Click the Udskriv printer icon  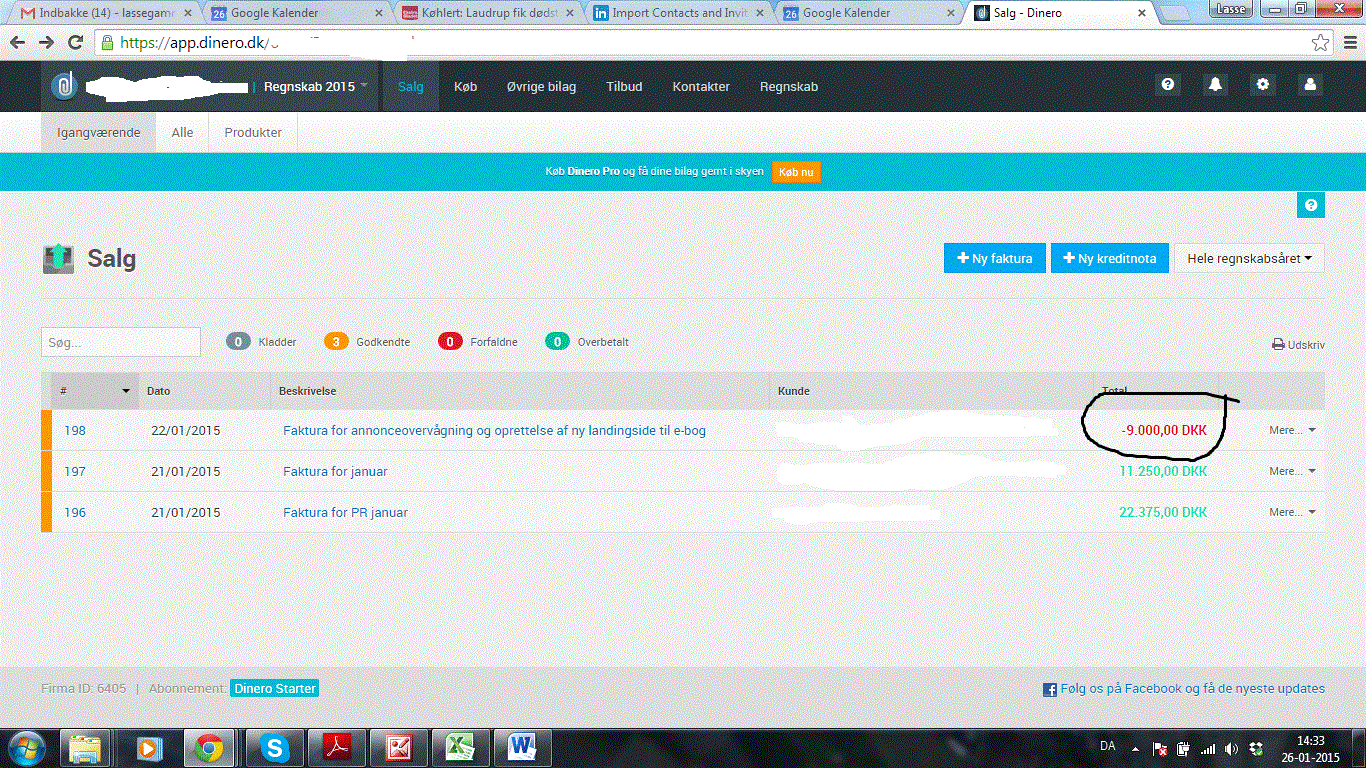[x=1278, y=345]
